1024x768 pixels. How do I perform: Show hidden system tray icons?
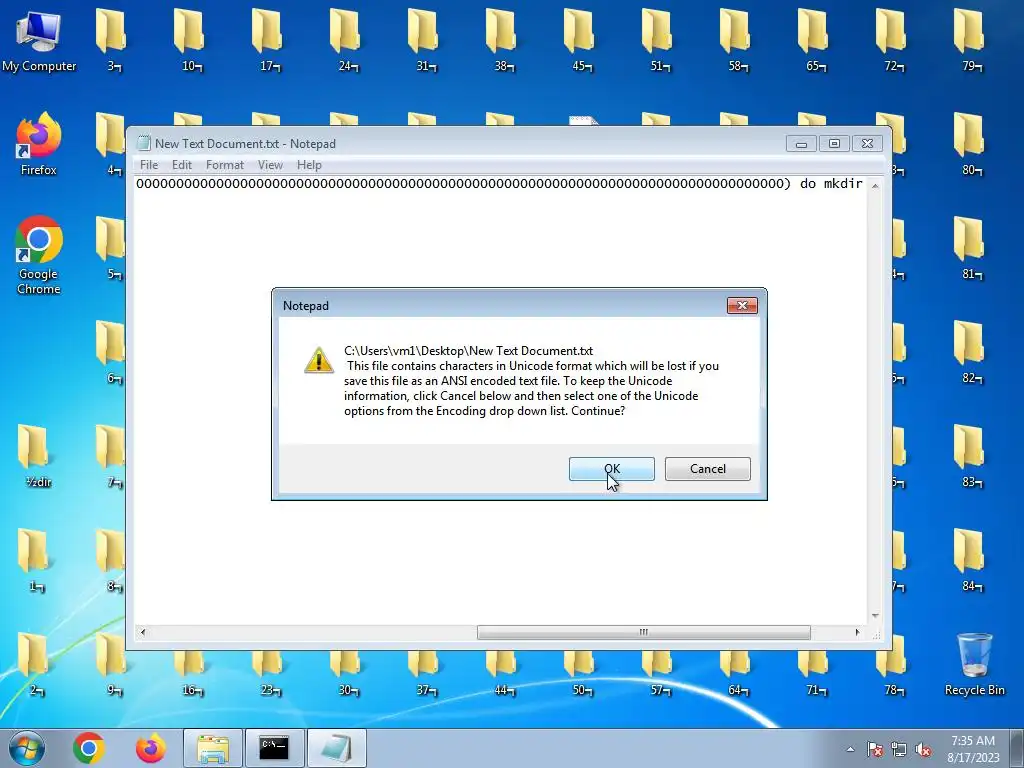(850, 749)
